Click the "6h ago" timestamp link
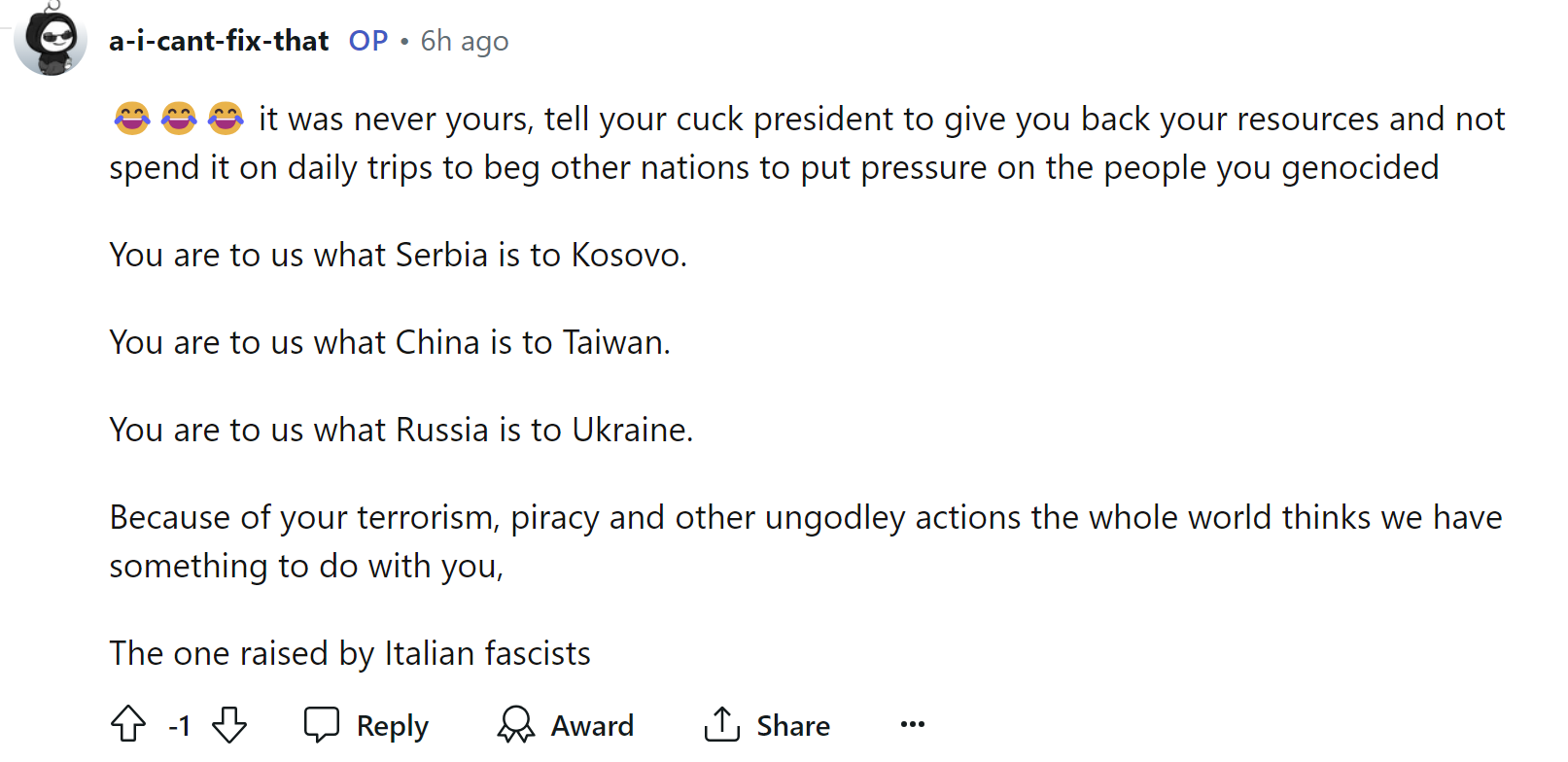Image resolution: width=1568 pixels, height=762 pixels. [464, 41]
